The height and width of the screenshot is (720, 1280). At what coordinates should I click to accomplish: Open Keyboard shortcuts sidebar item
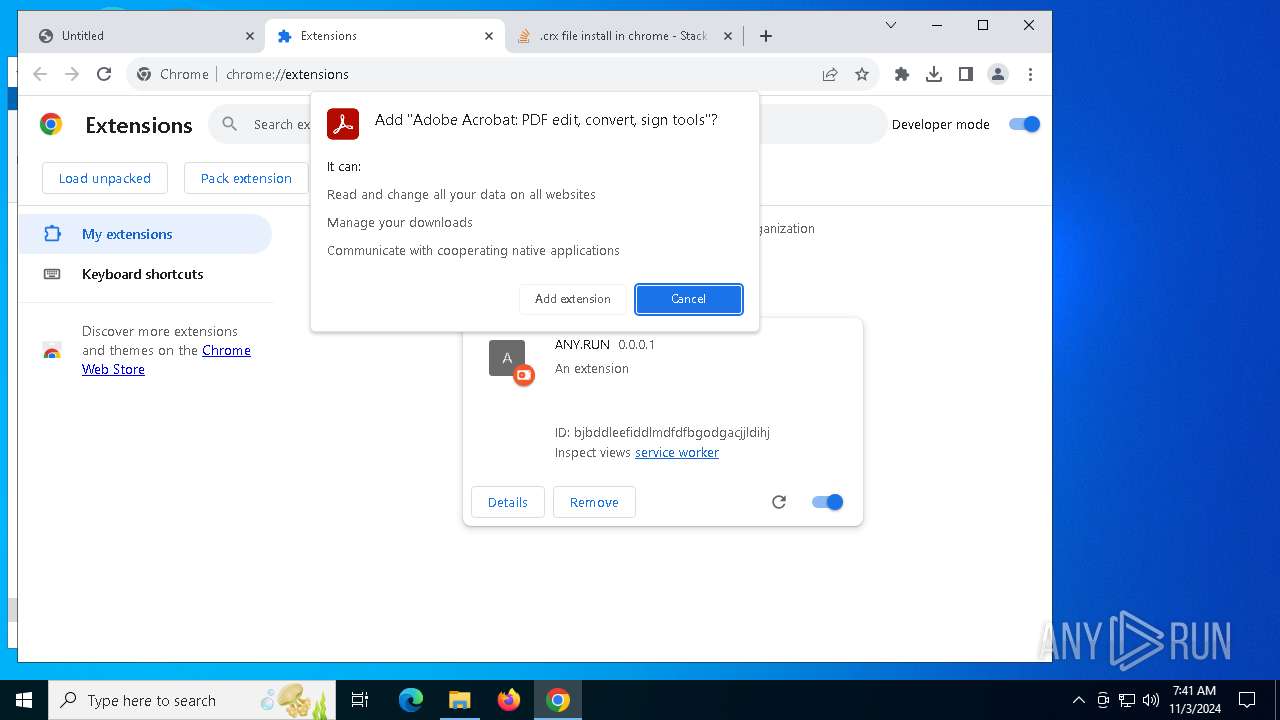[145, 274]
